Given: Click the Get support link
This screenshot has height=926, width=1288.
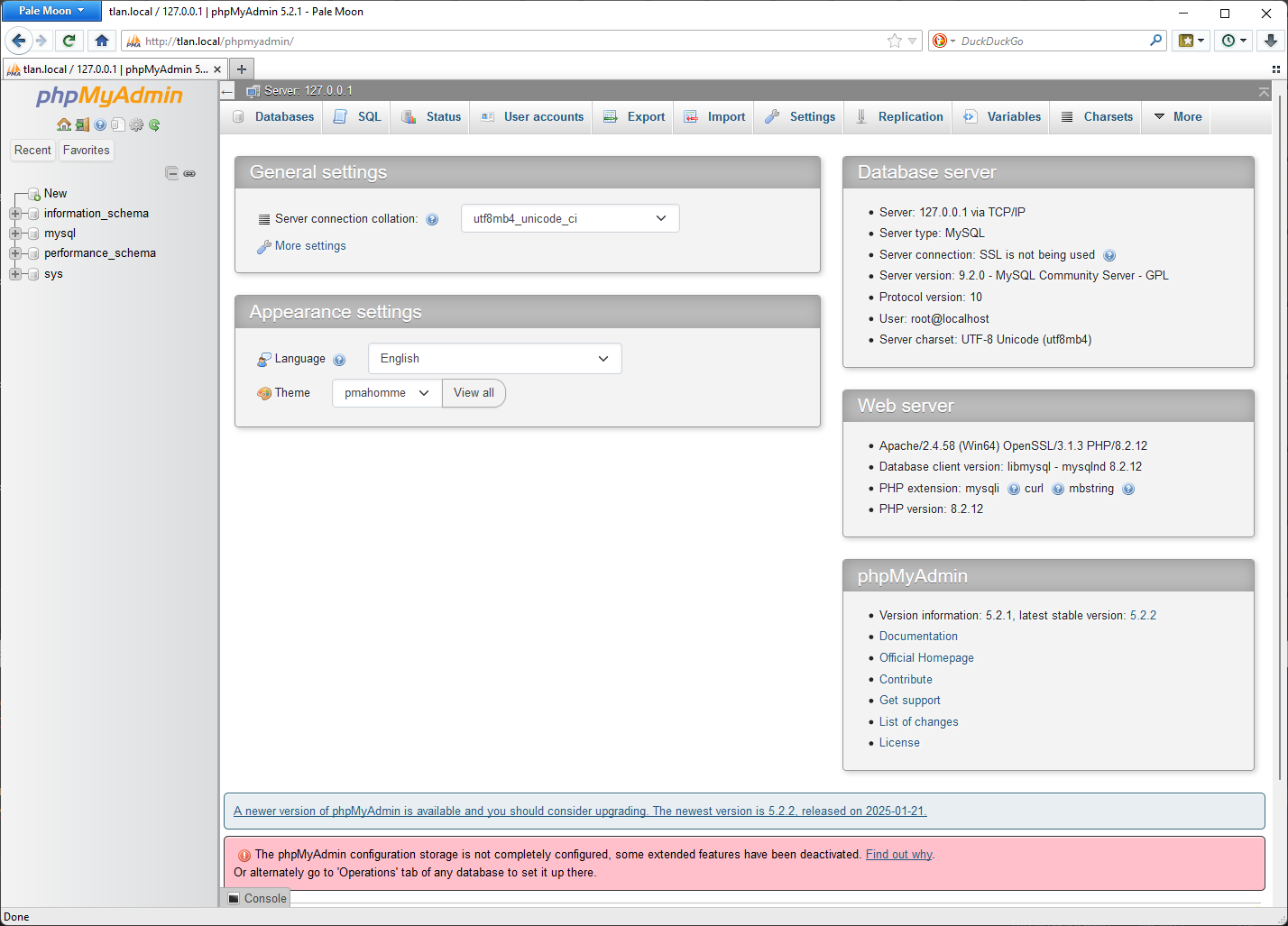Looking at the screenshot, I should pyautogui.click(x=909, y=701).
